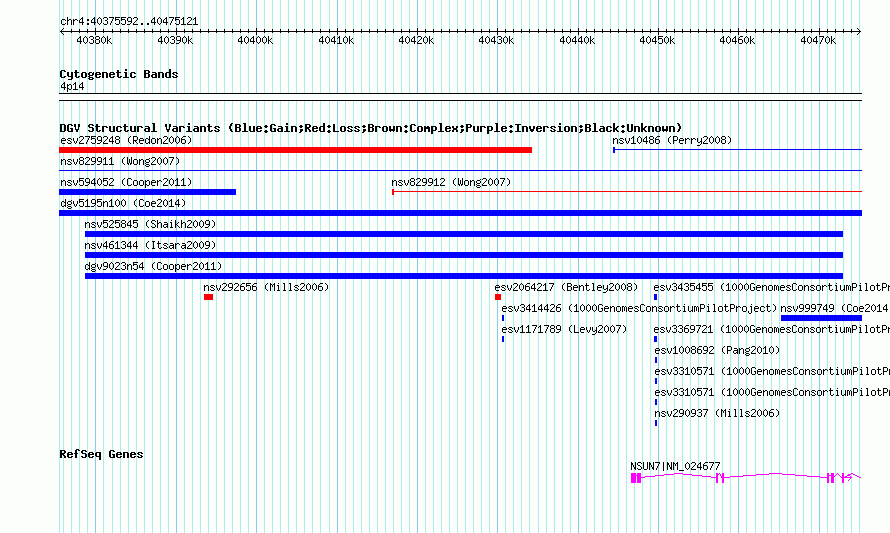Click the 40390k ruler tick label
The width and height of the screenshot is (890, 533).
tap(175, 40)
